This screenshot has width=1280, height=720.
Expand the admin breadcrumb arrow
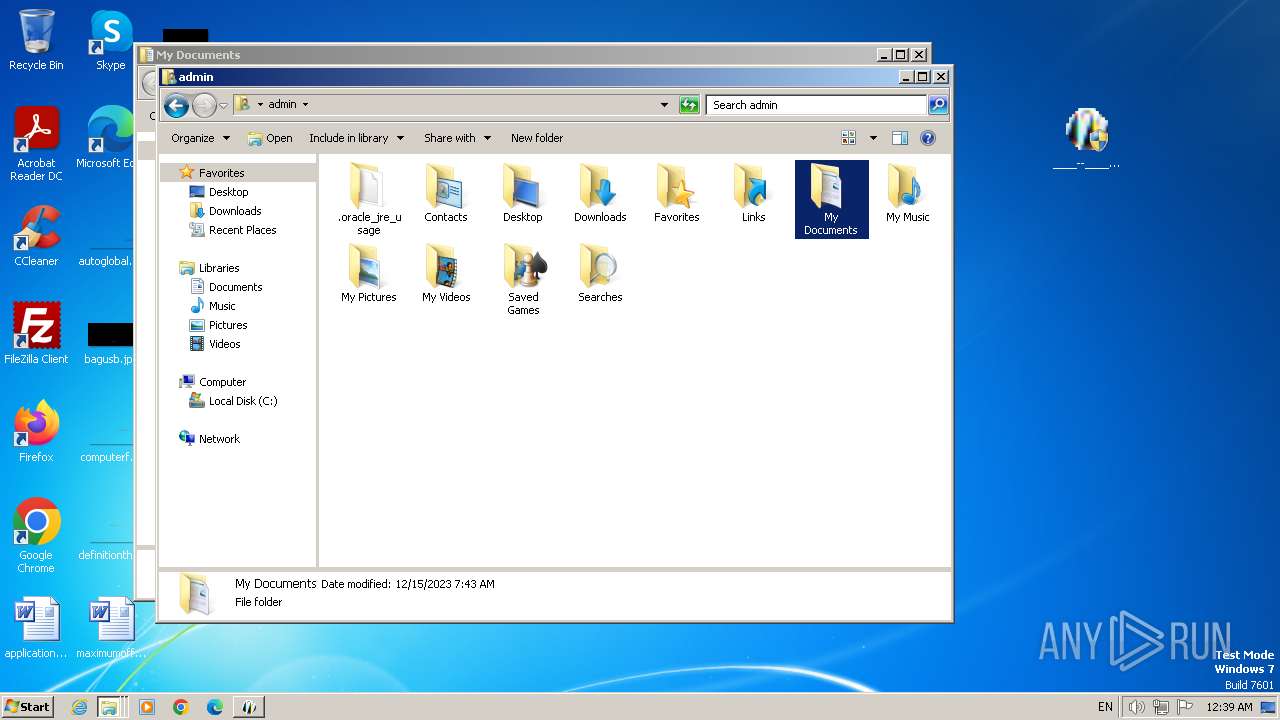305,104
